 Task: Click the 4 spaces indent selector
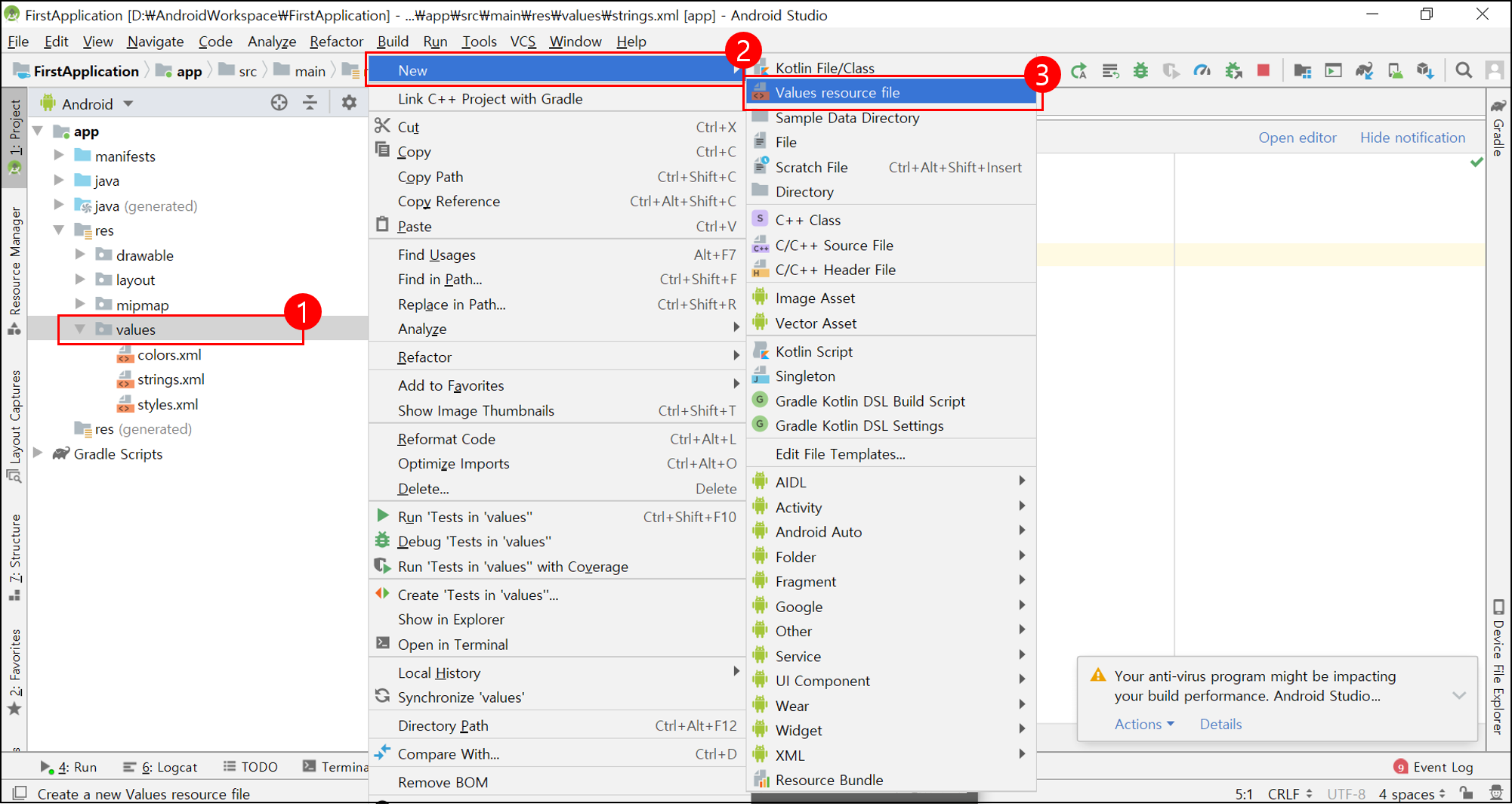pos(1412,793)
